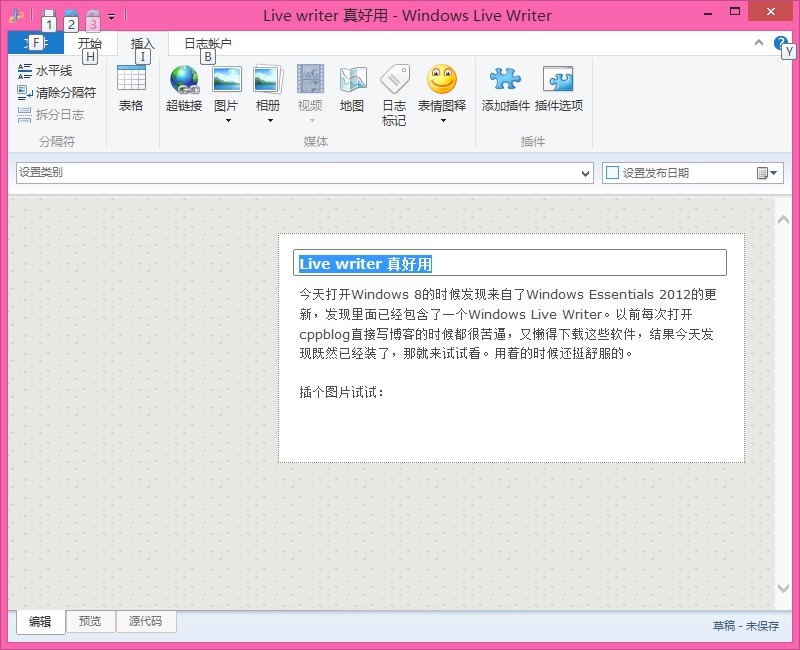Viewport: 800px width, 650px height.
Task: Open the 图片 dropdown arrow
Action: pyautogui.click(x=228, y=120)
